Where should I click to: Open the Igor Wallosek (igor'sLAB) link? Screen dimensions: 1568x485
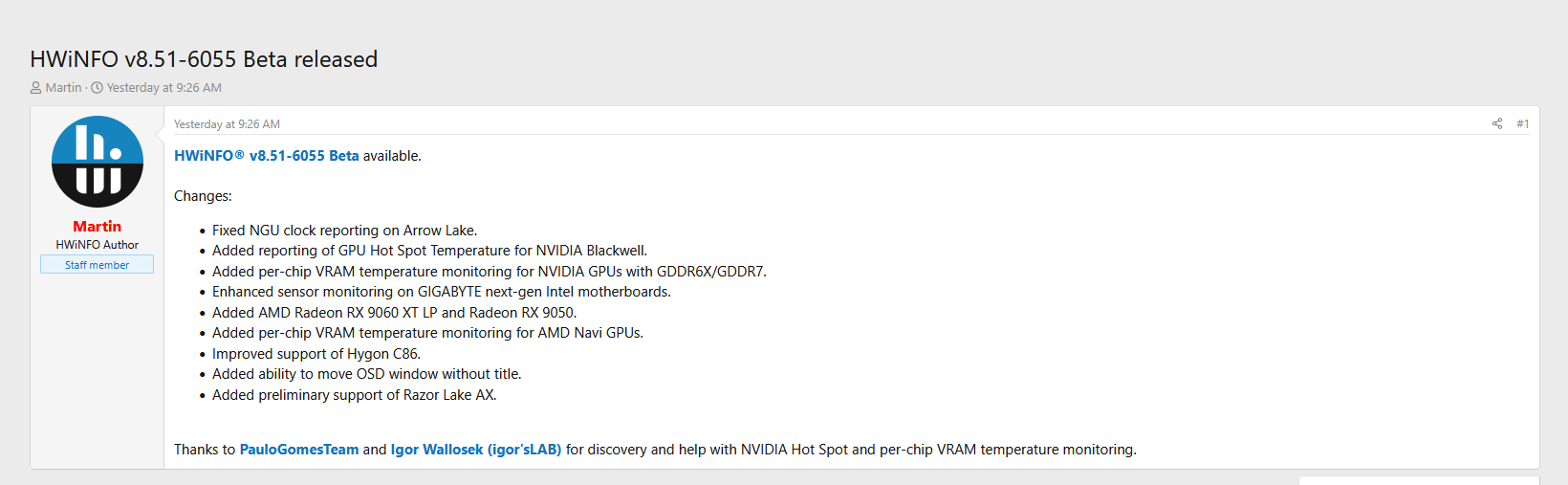(x=476, y=450)
